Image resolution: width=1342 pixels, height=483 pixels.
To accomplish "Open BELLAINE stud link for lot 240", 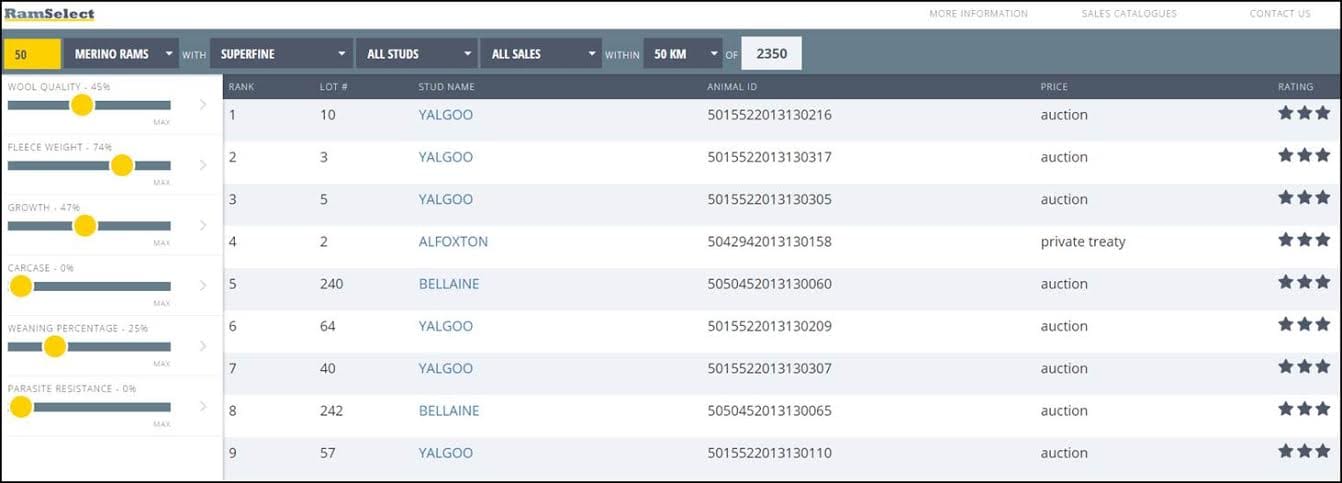I will pos(449,284).
